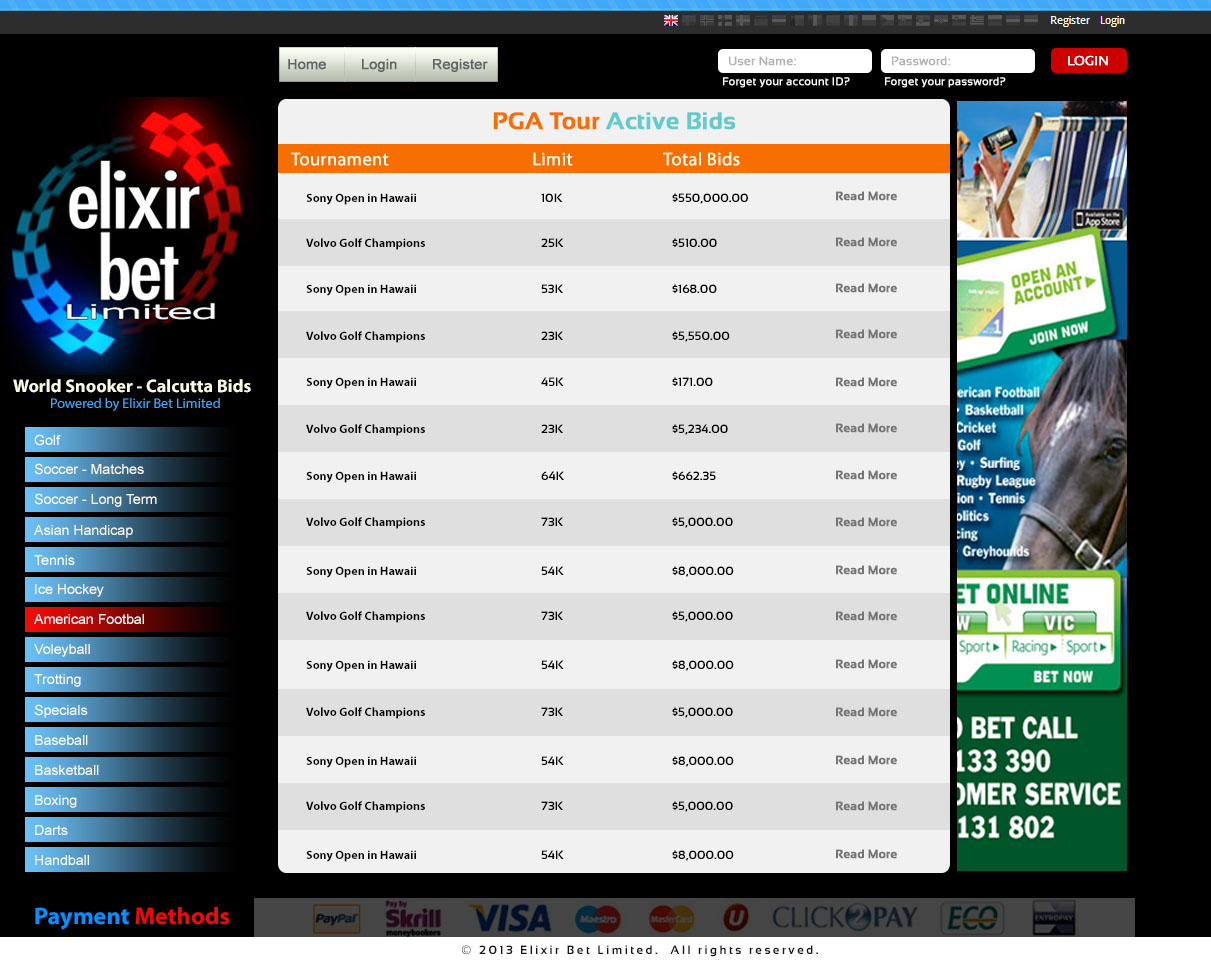Click the Open An Account Join Now banner
The image size is (1211, 973).
click(1036, 300)
